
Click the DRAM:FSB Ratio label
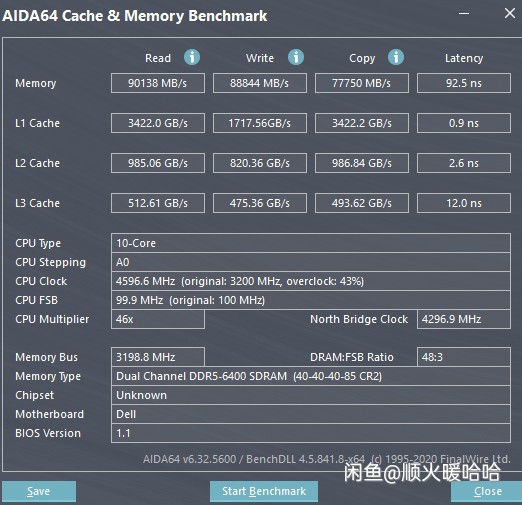coord(352,357)
